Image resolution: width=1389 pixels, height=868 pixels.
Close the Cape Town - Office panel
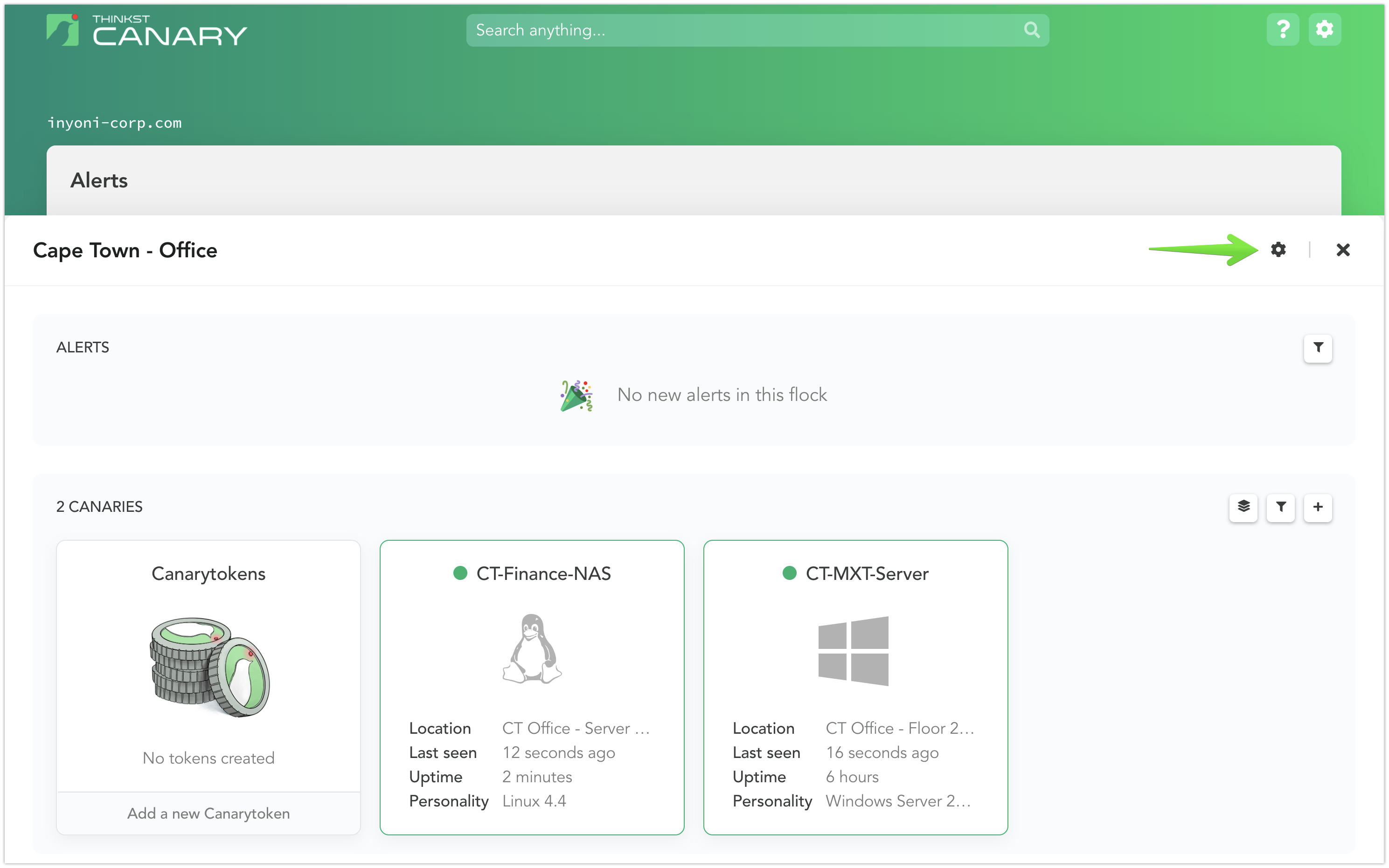click(1342, 250)
